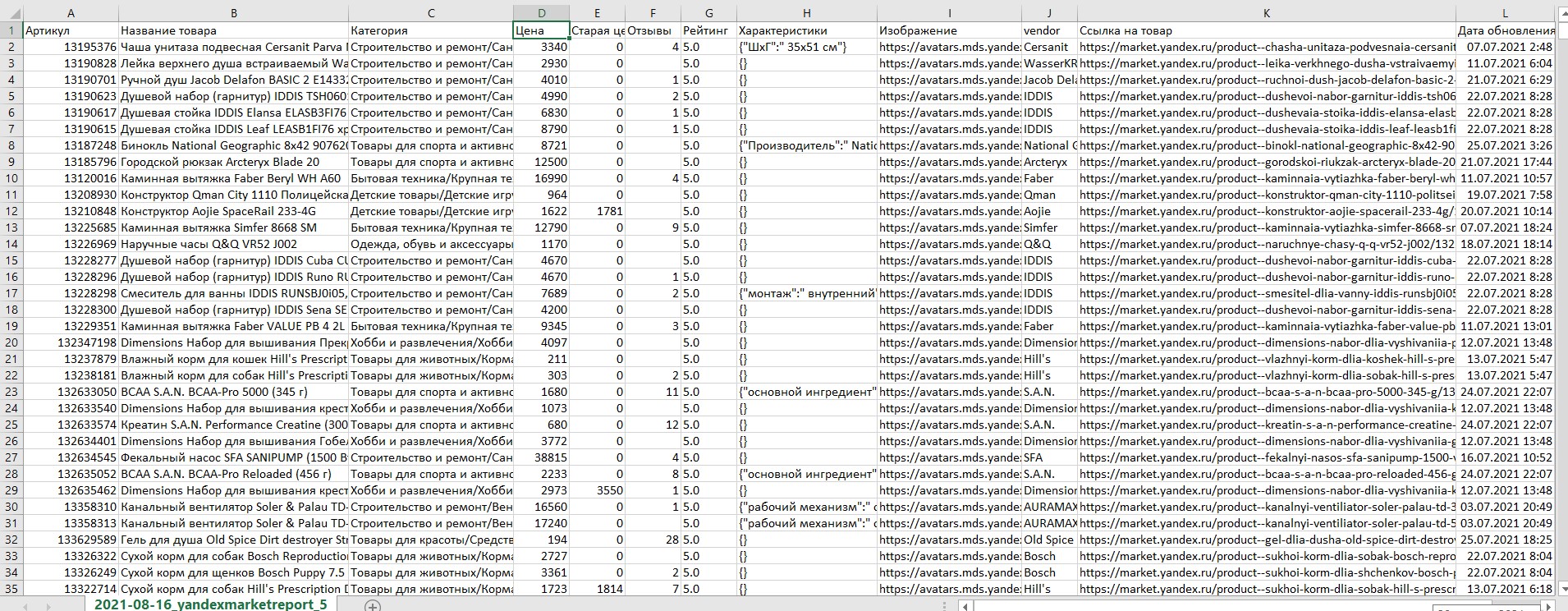
Task: Click the 'Изображение' header cell
Action: tap(949, 30)
